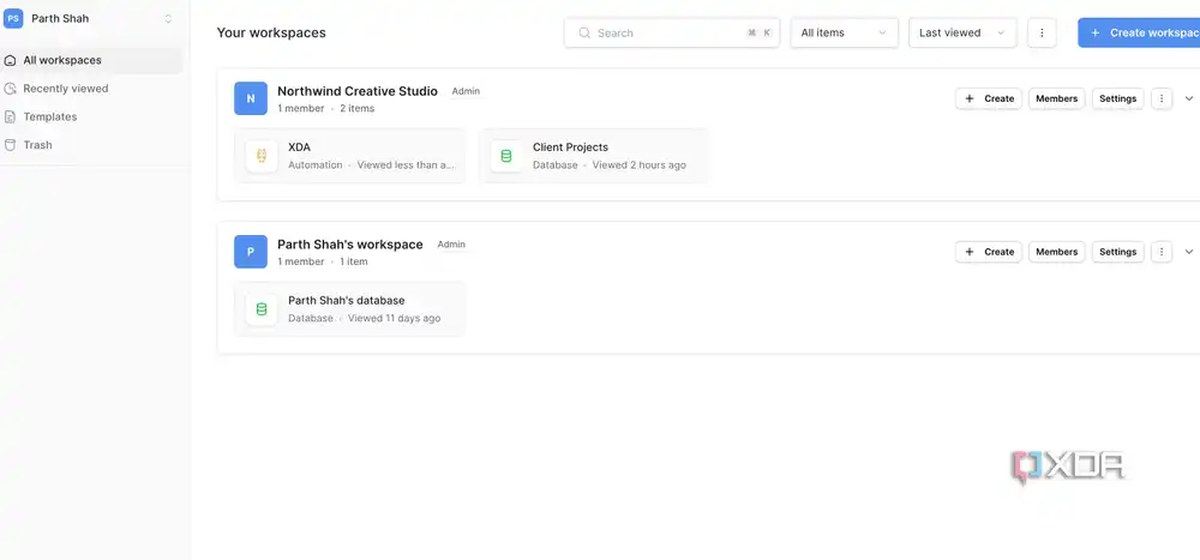Click the Trash icon in sidebar

[x=11, y=145]
